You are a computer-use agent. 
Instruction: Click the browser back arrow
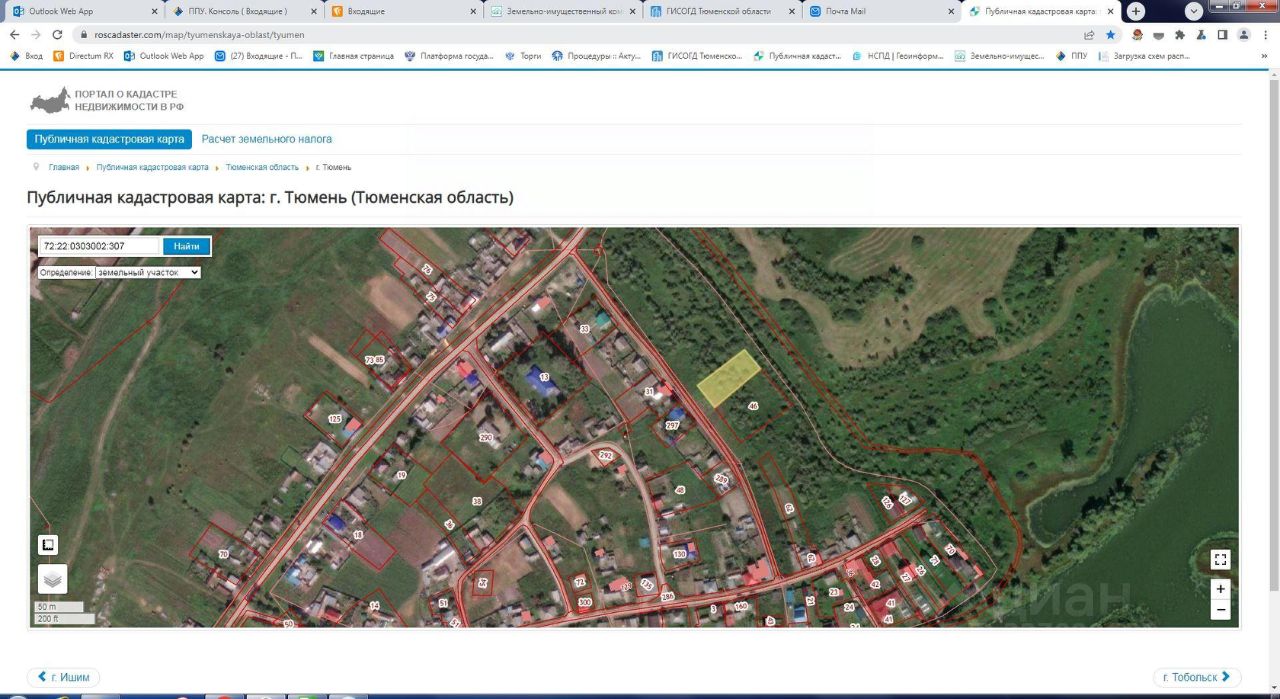(14, 34)
